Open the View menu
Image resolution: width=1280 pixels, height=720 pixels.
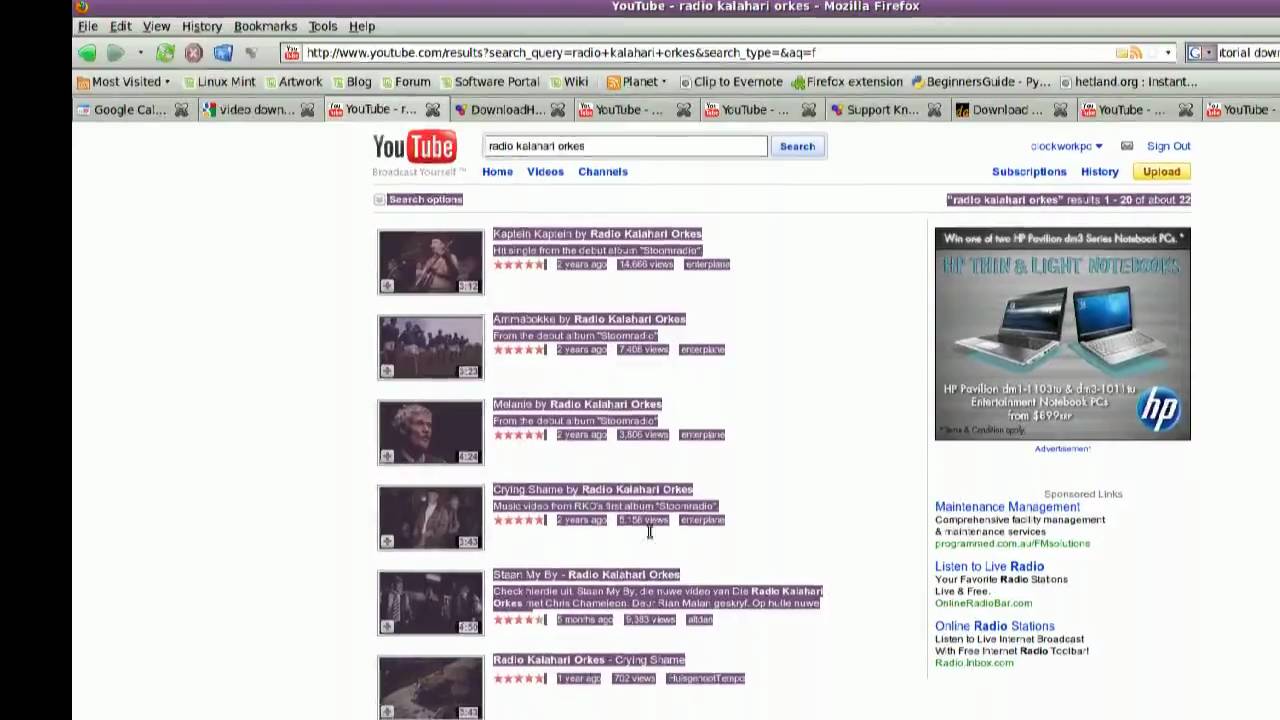click(156, 26)
